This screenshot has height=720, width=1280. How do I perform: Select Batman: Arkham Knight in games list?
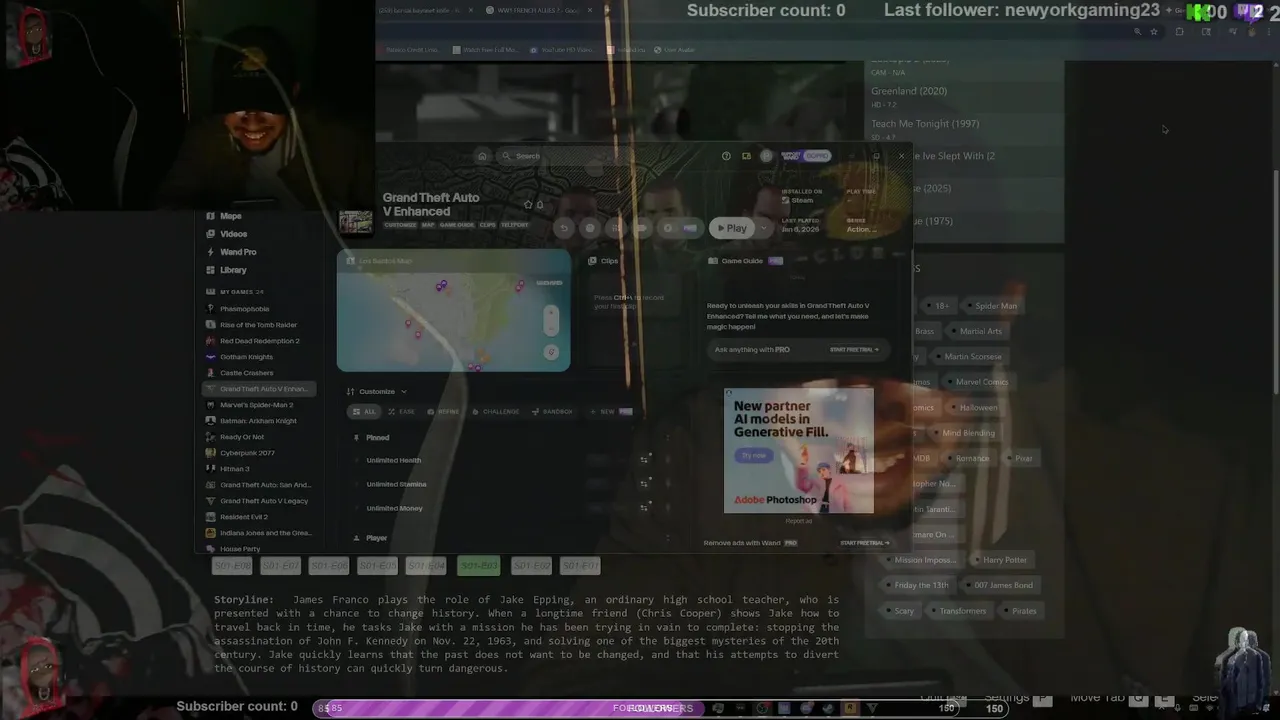point(258,421)
